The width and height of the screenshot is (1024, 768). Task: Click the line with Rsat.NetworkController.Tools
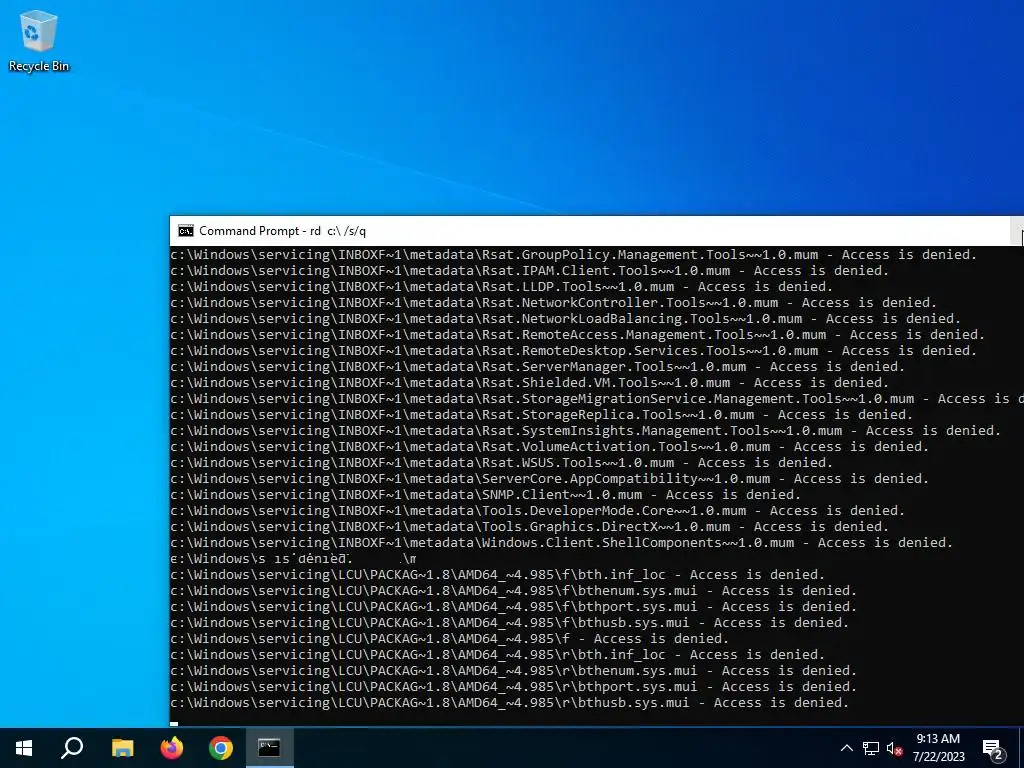554,302
